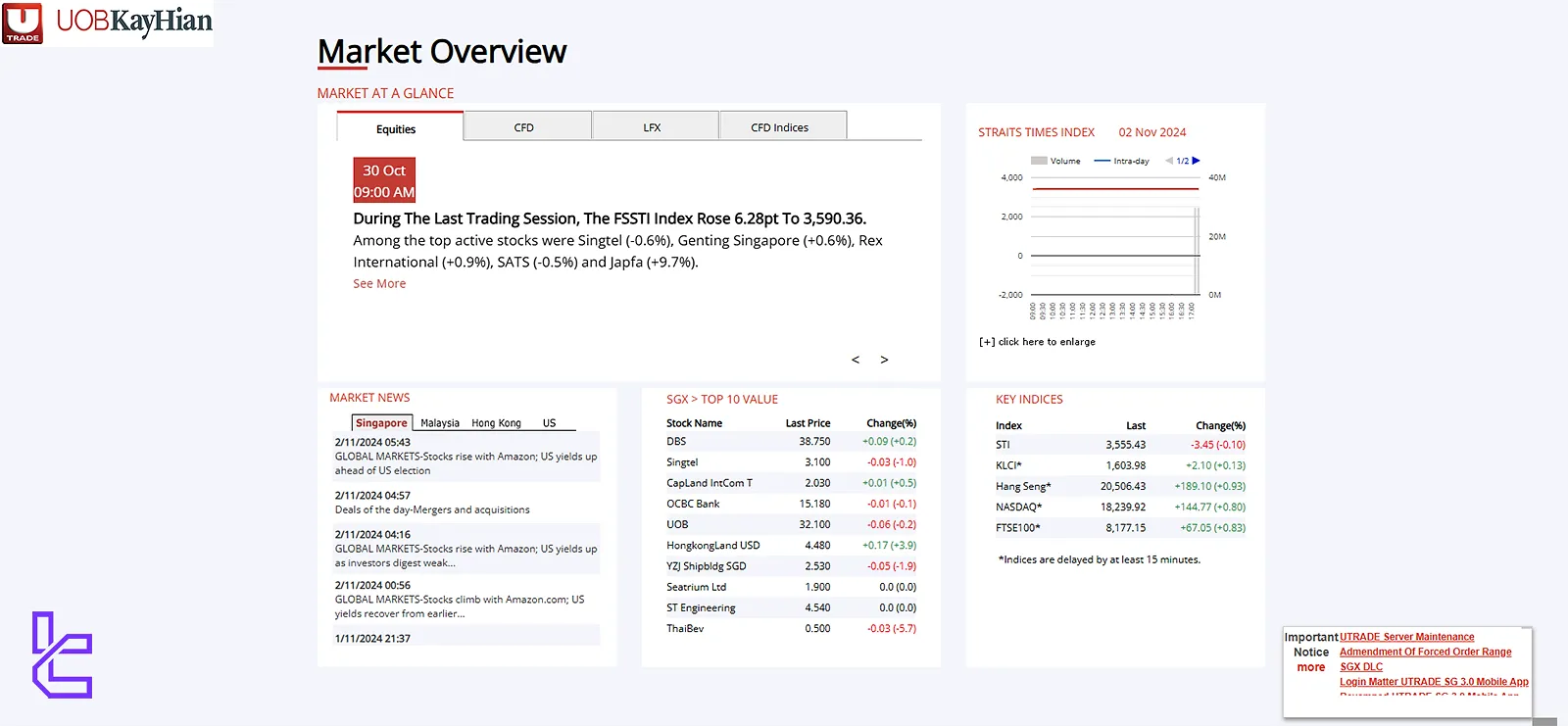Click CapLand IntCom T stock
1568x726 pixels.
point(710,483)
